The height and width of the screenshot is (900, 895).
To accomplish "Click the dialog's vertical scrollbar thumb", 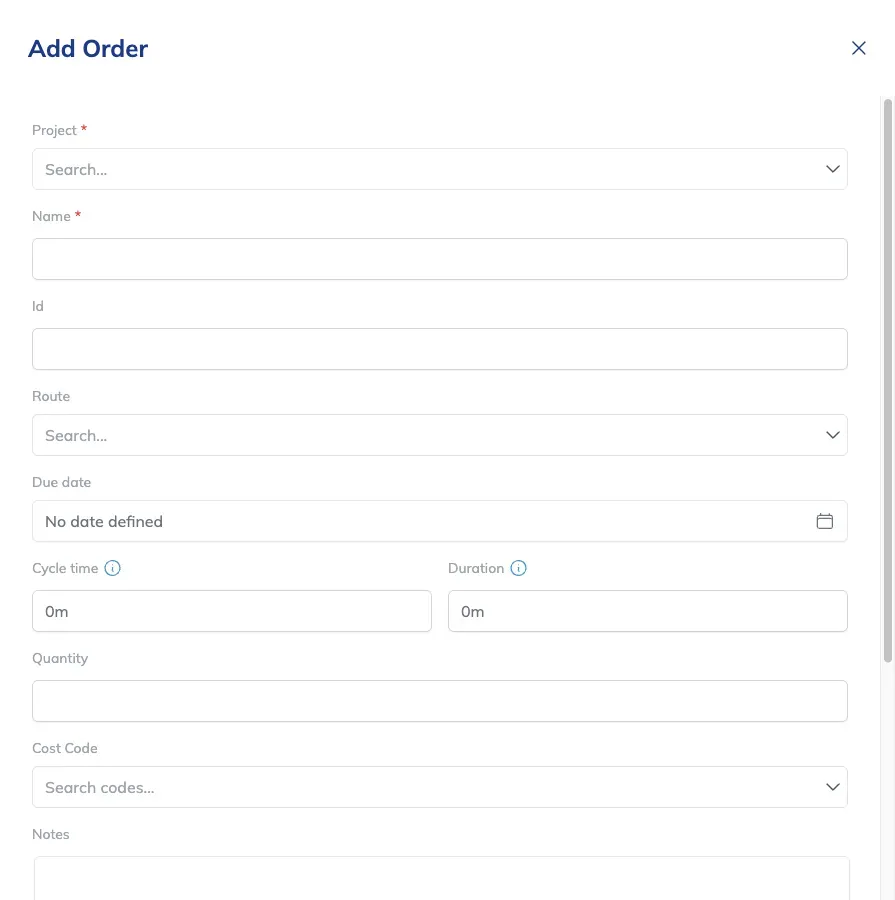I will tap(888, 381).
